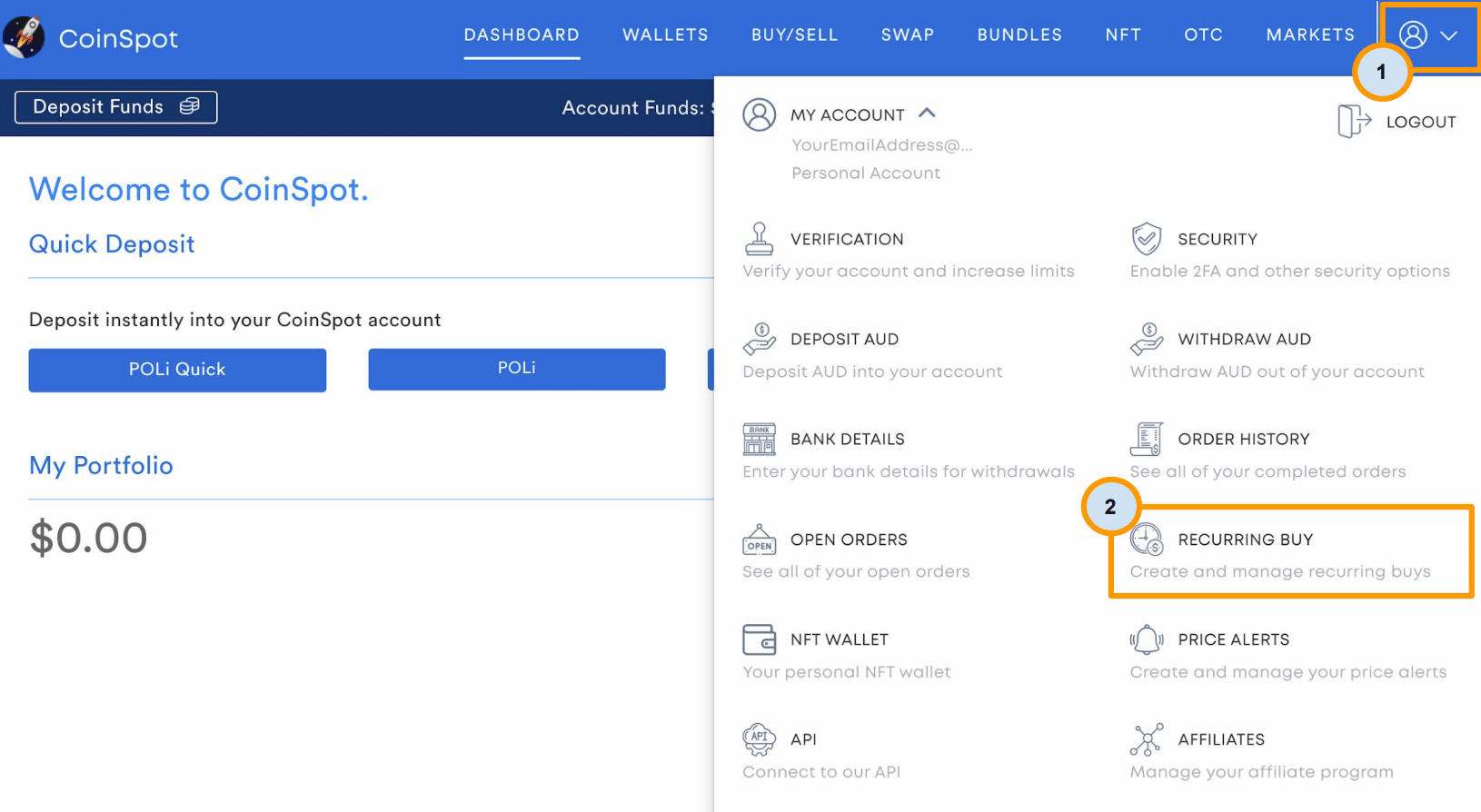Screen dimensions: 1481x812
Task: Click the Affiliates network icon
Action: click(x=1146, y=739)
